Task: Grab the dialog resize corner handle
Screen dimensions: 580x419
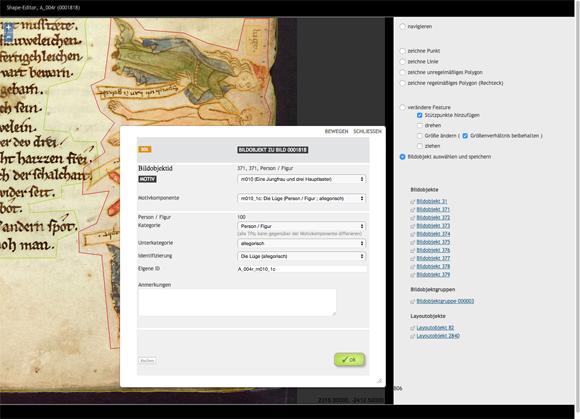Action: point(379,381)
